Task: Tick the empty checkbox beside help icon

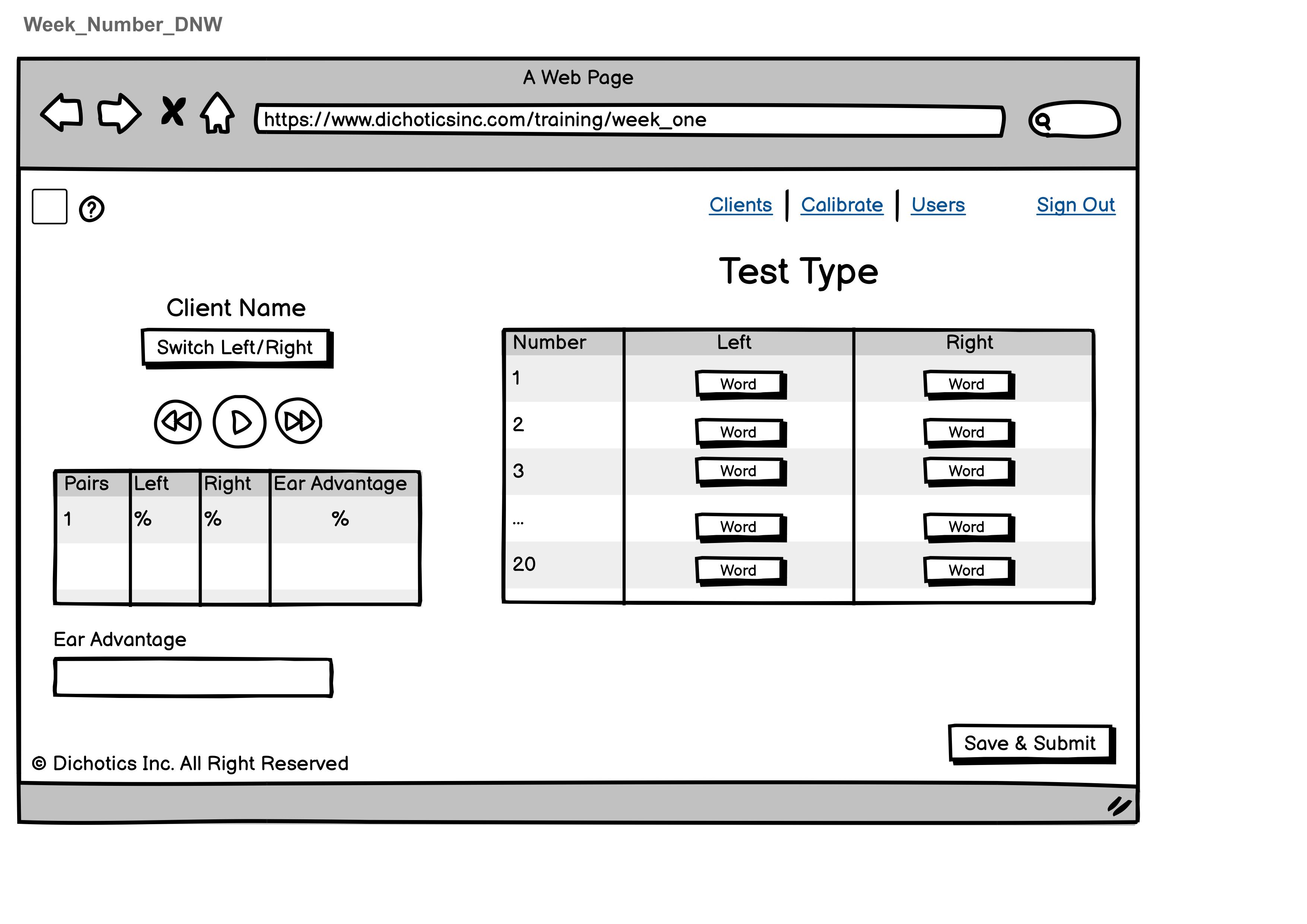Action: (x=50, y=207)
